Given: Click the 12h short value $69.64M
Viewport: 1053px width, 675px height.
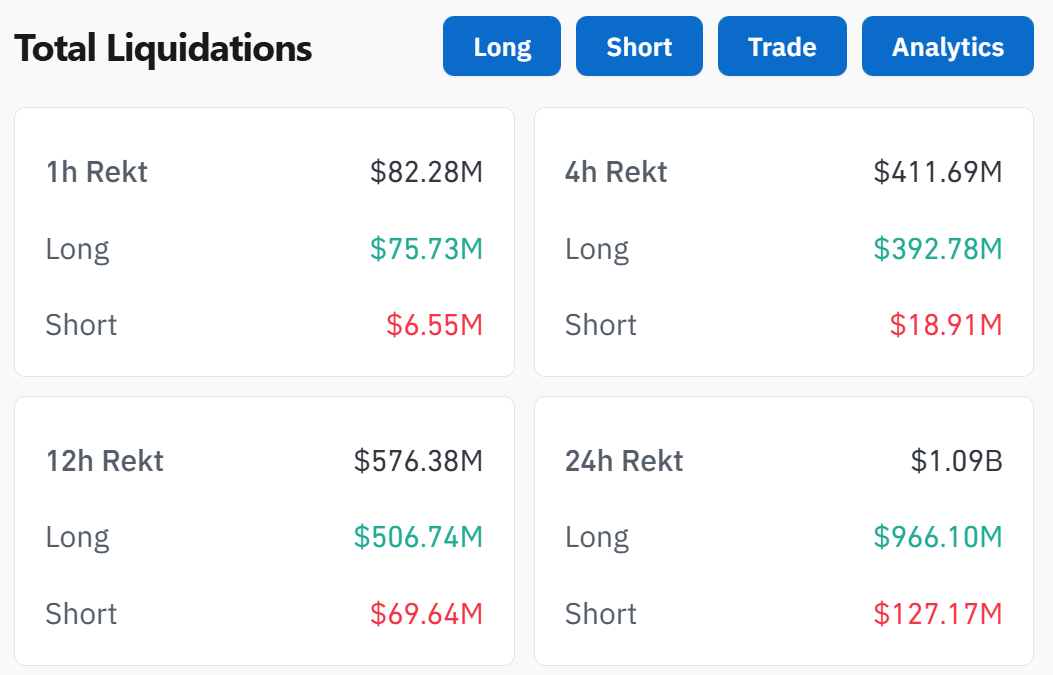Looking at the screenshot, I should point(427,613).
